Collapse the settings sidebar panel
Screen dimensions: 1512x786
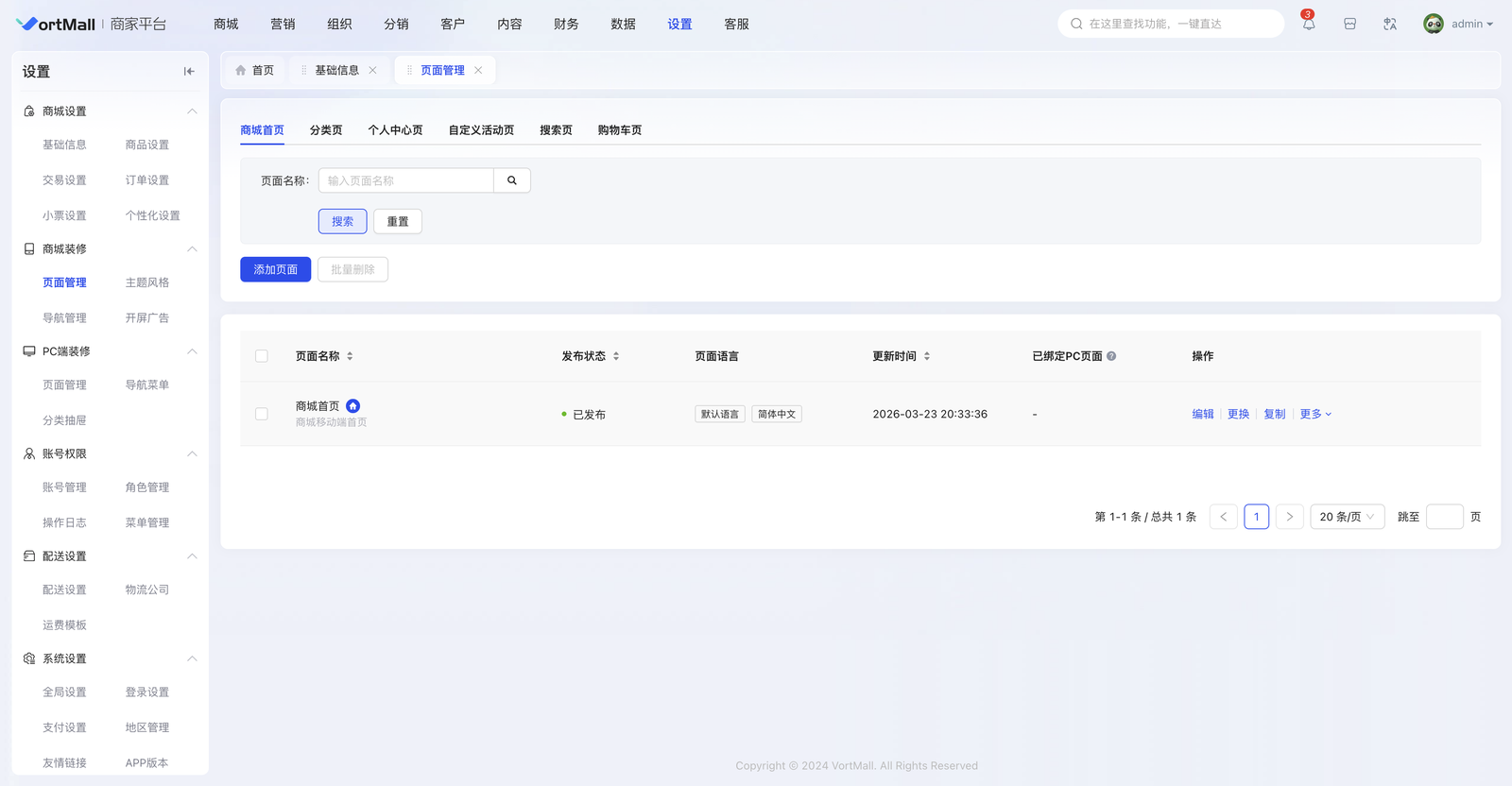189,72
